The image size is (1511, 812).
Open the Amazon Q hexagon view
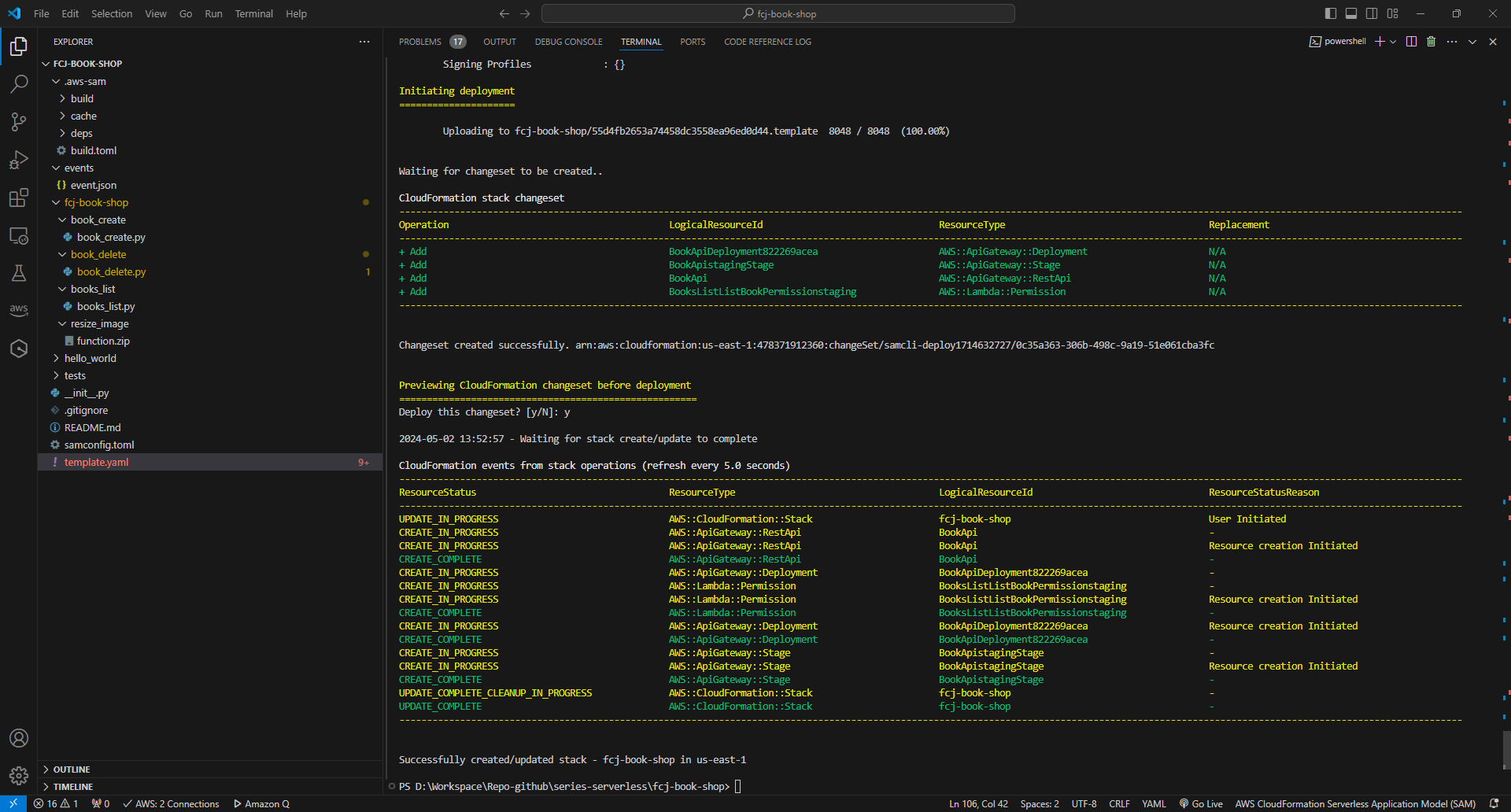[19, 349]
